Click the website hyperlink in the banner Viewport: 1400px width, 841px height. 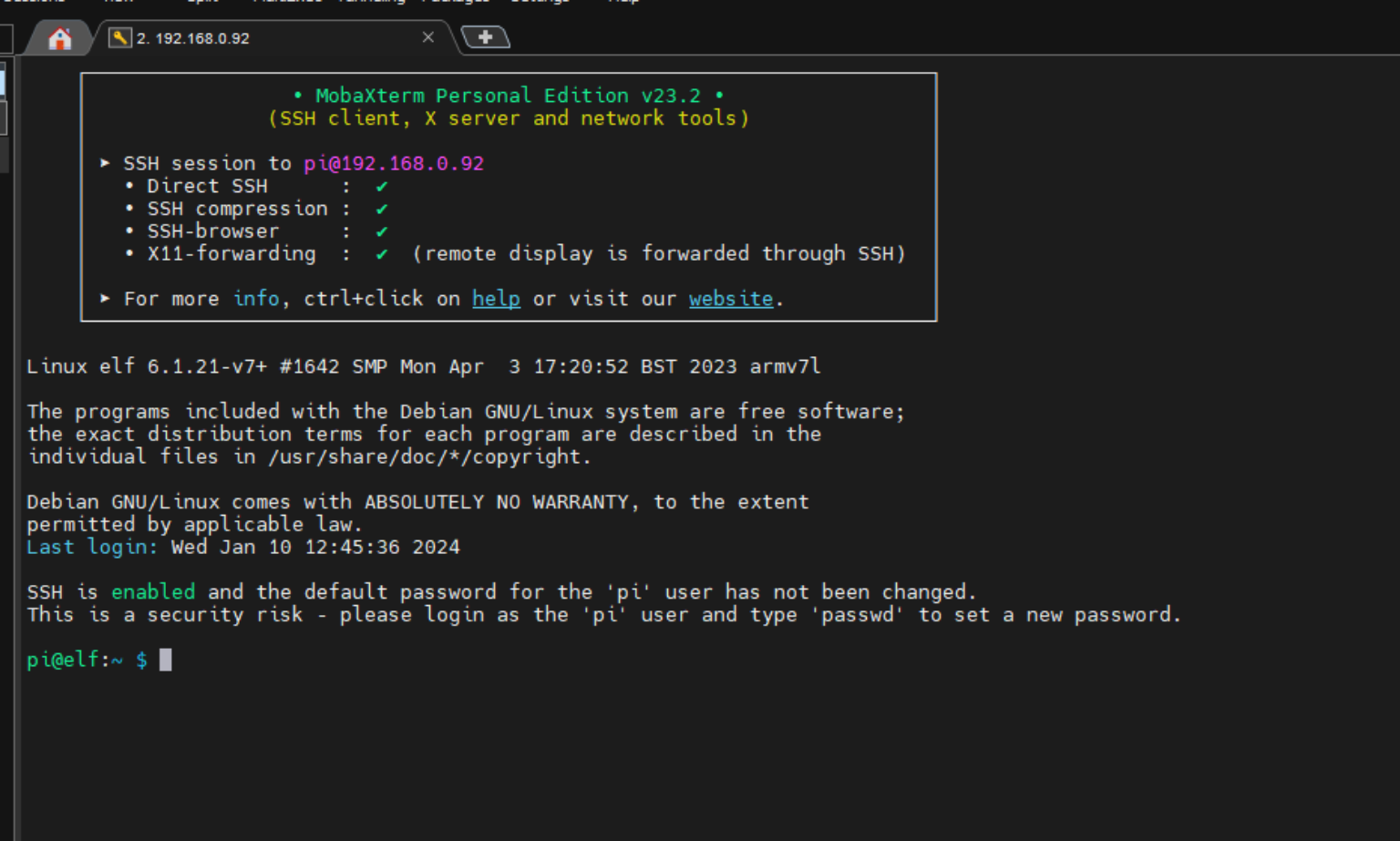point(730,298)
